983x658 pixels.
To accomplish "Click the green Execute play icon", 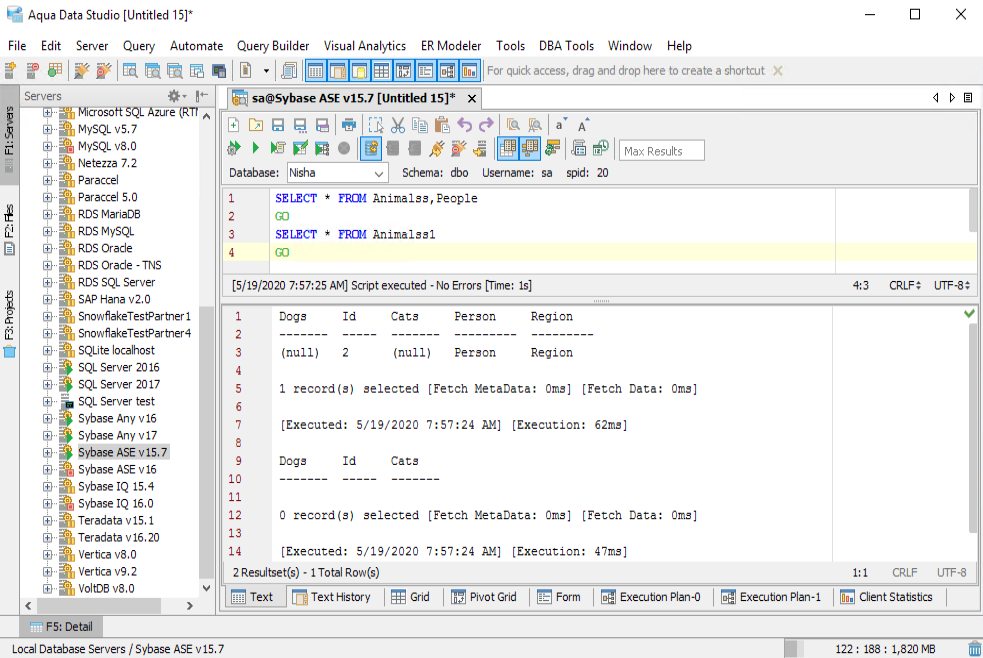I will 255,149.
